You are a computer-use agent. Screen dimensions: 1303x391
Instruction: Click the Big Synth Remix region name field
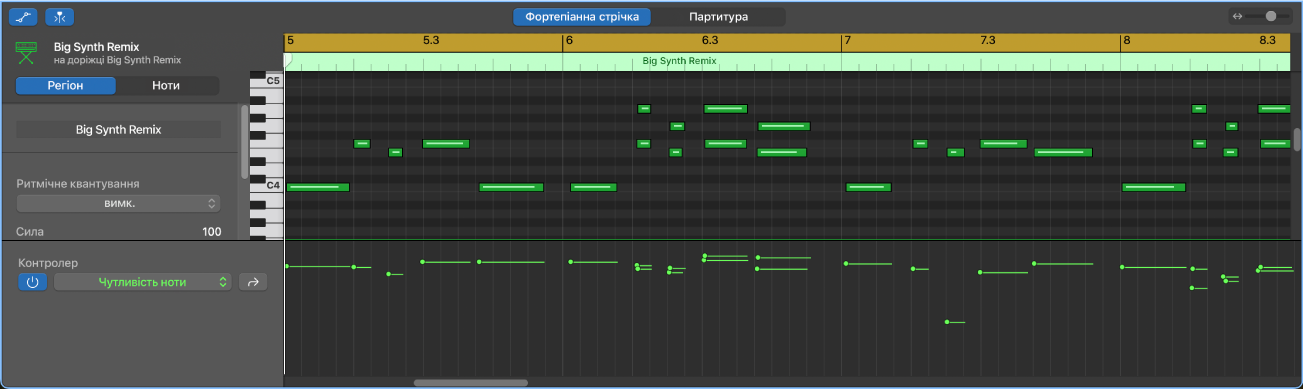point(118,129)
